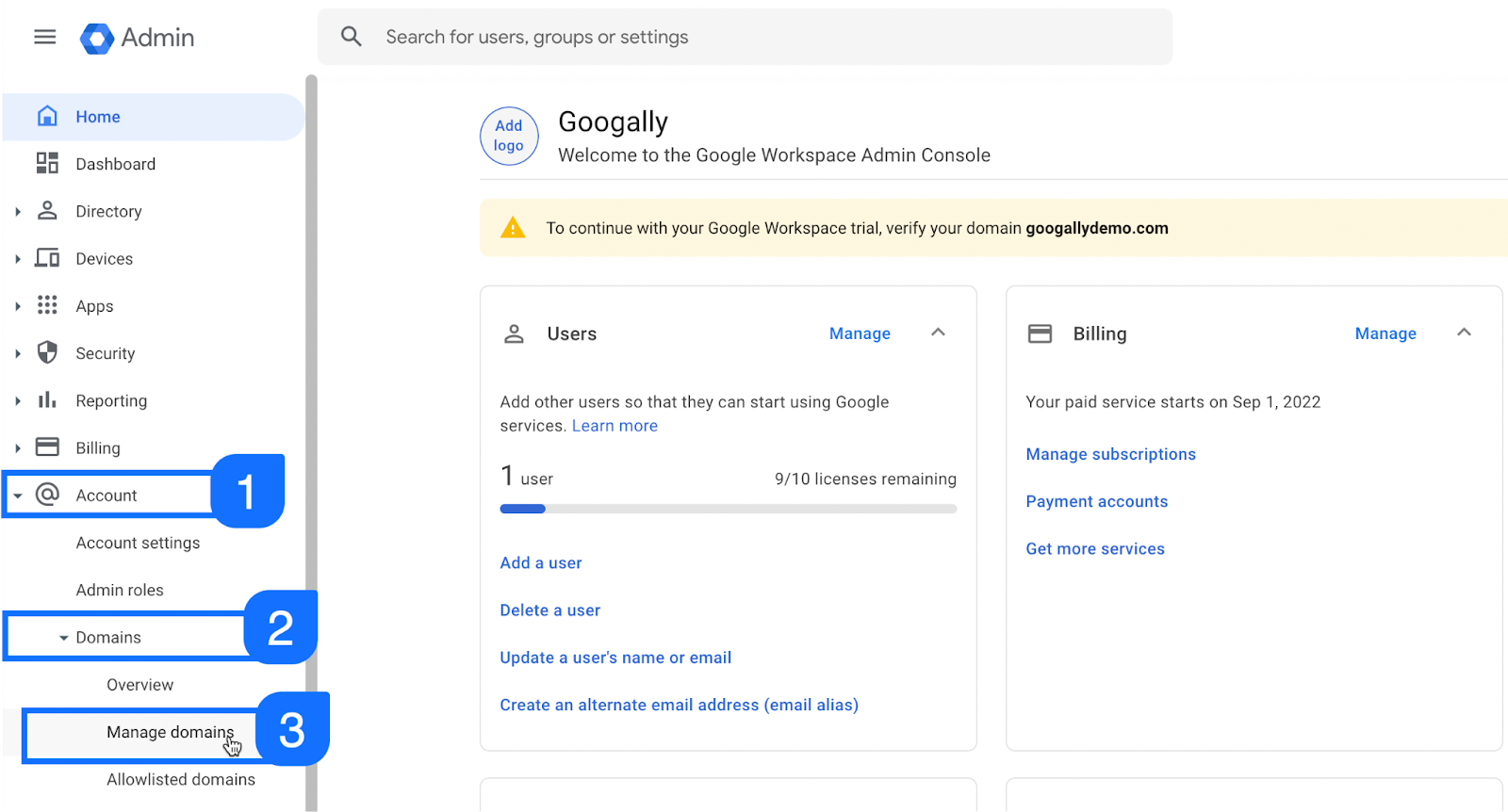Image resolution: width=1508 pixels, height=812 pixels.
Task: Open Manage domains
Action: (x=170, y=732)
